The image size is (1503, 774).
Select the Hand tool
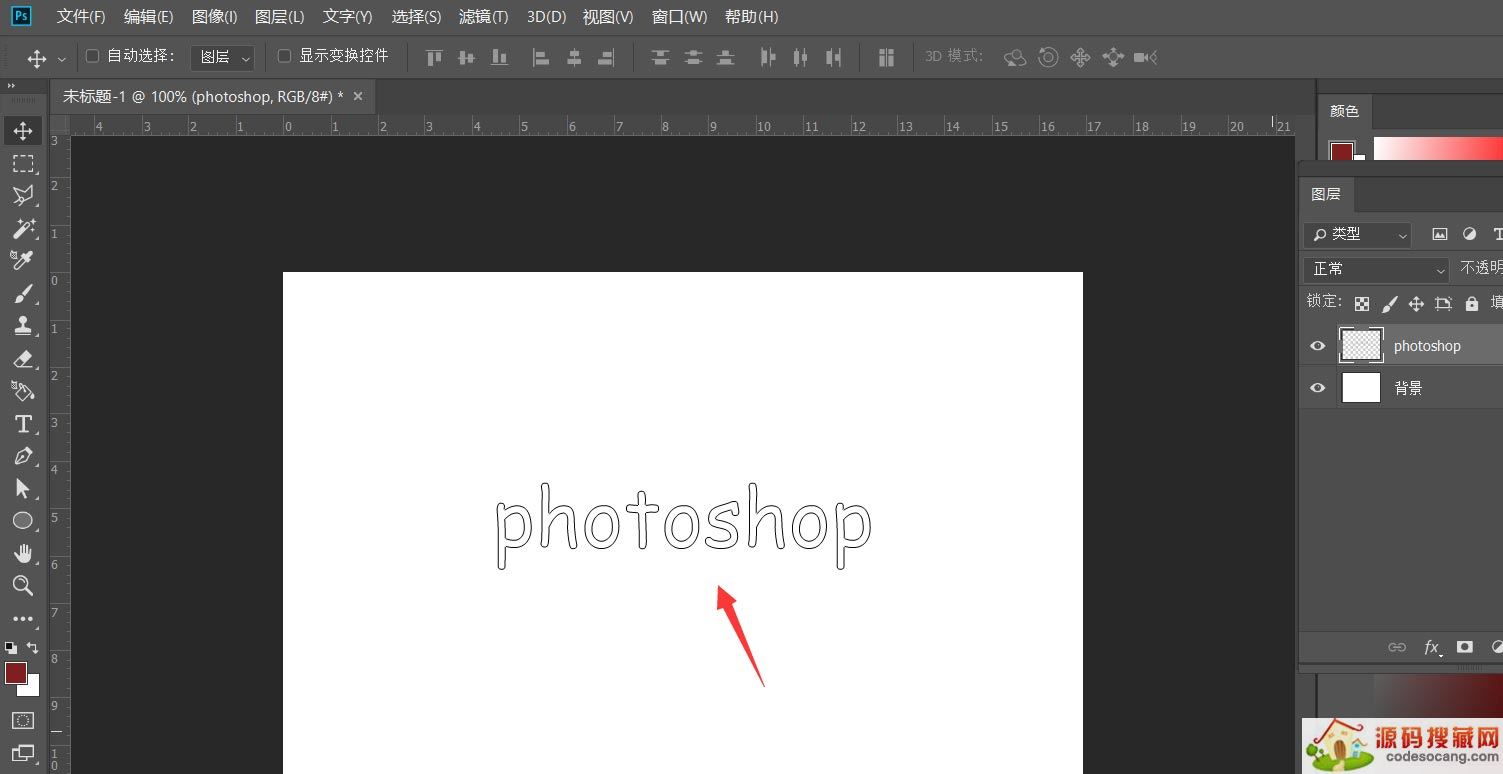(x=23, y=553)
